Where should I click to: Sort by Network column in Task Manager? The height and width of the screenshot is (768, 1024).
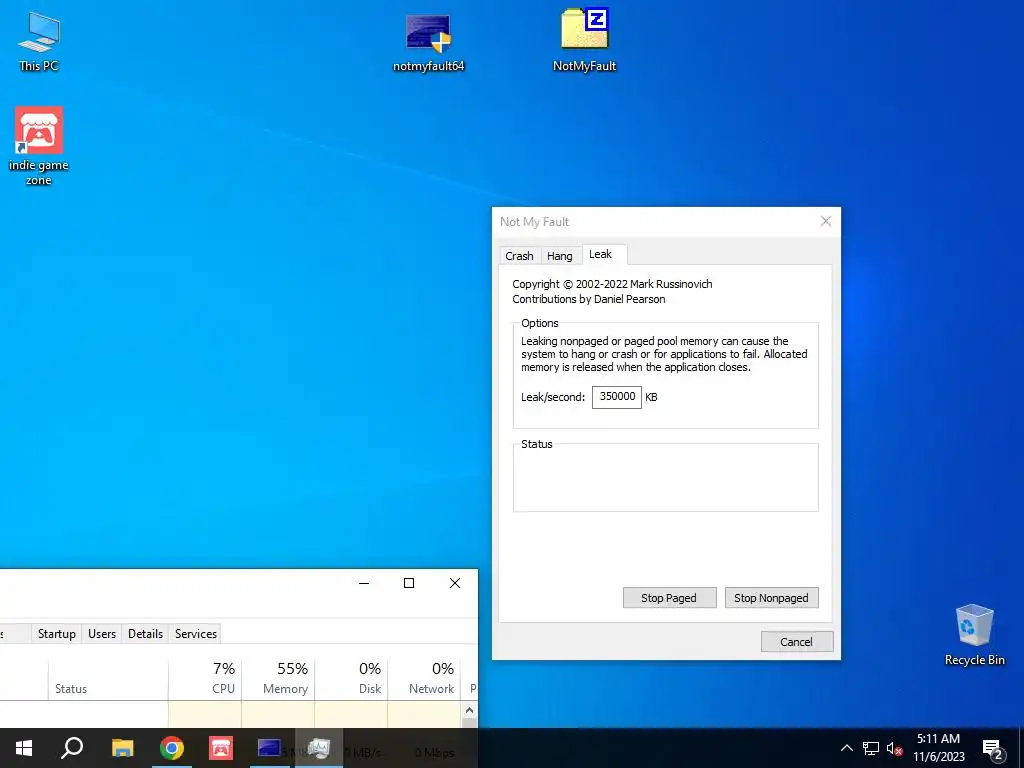[x=424, y=679]
